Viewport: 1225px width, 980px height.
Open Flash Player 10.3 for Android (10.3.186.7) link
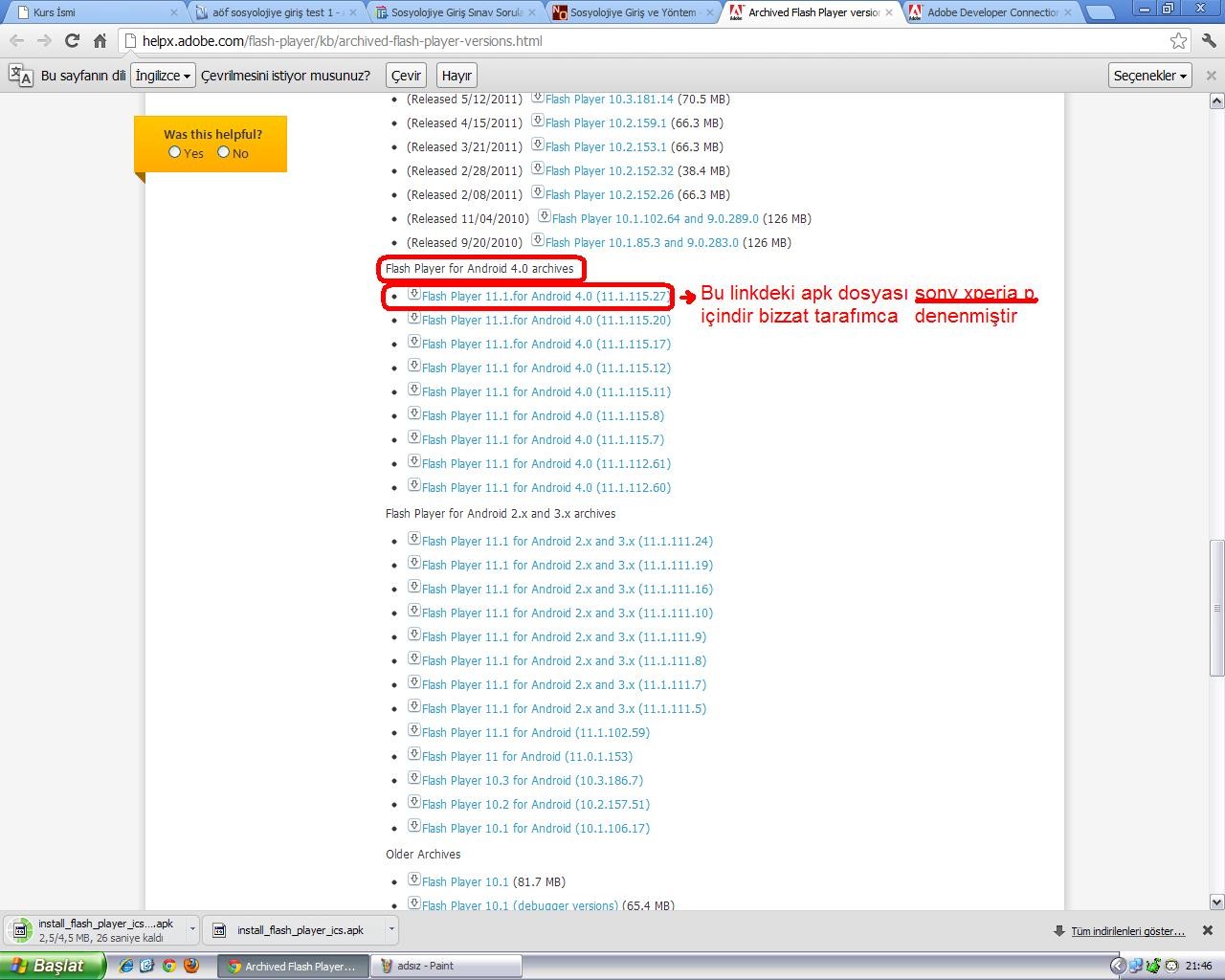point(532,781)
